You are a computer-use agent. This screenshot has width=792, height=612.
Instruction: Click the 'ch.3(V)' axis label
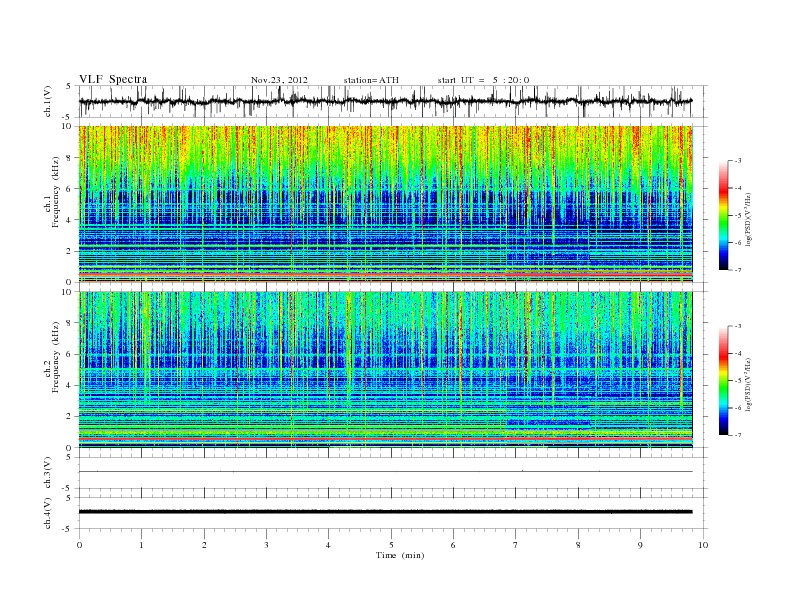(47, 473)
